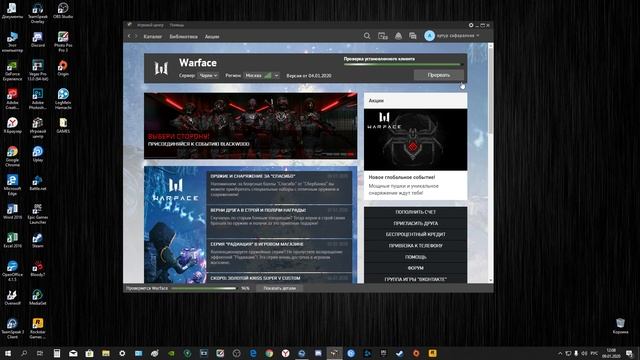The height and width of the screenshot is (360, 640).
Task: Click the Показать детали button
Action: pos(280,288)
